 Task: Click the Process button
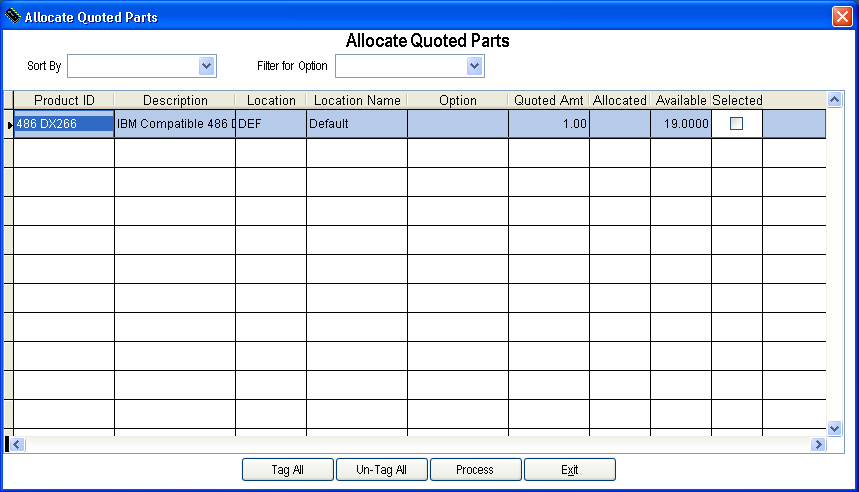point(475,470)
